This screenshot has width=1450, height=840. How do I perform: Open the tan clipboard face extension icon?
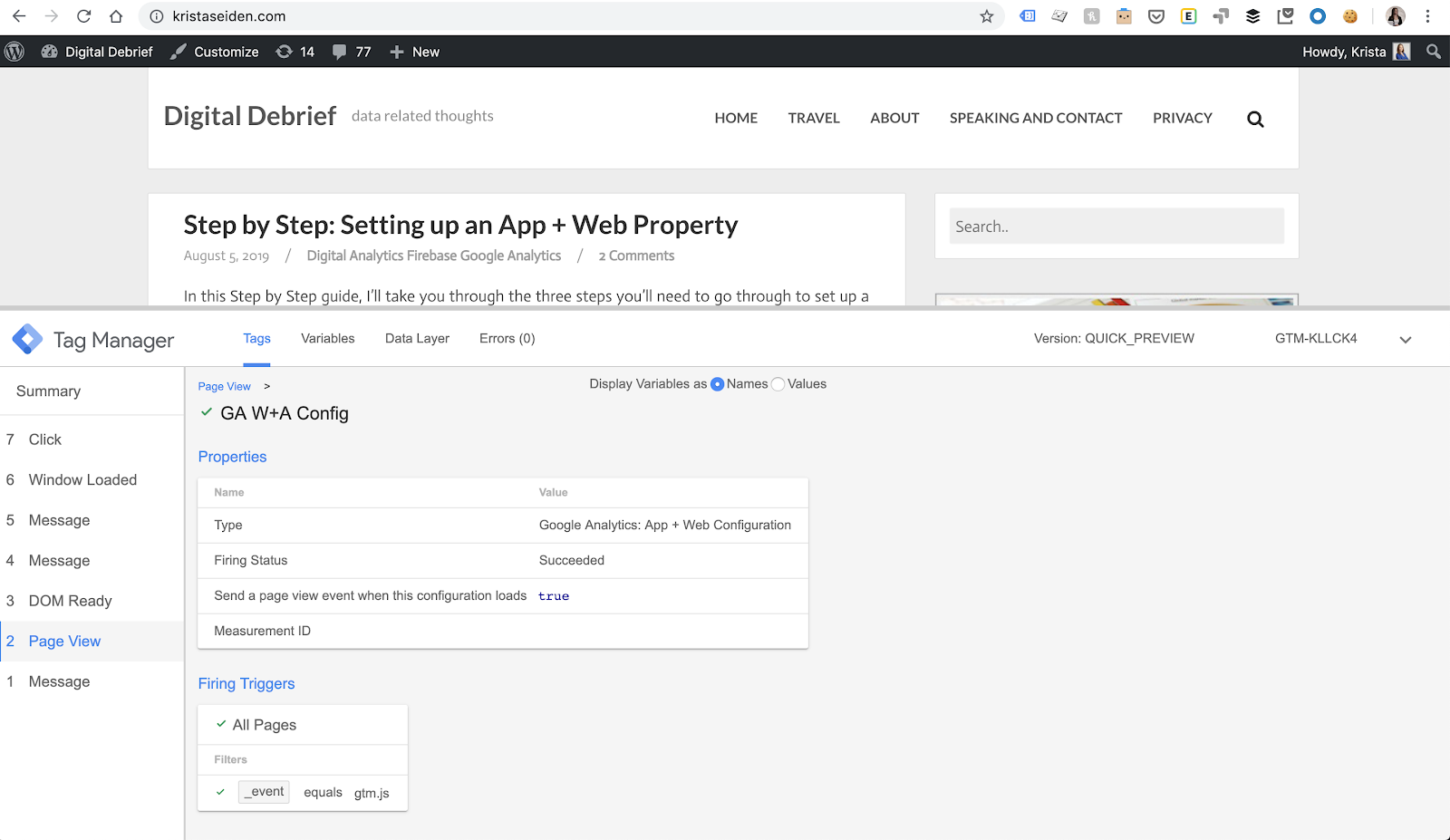click(x=1124, y=16)
